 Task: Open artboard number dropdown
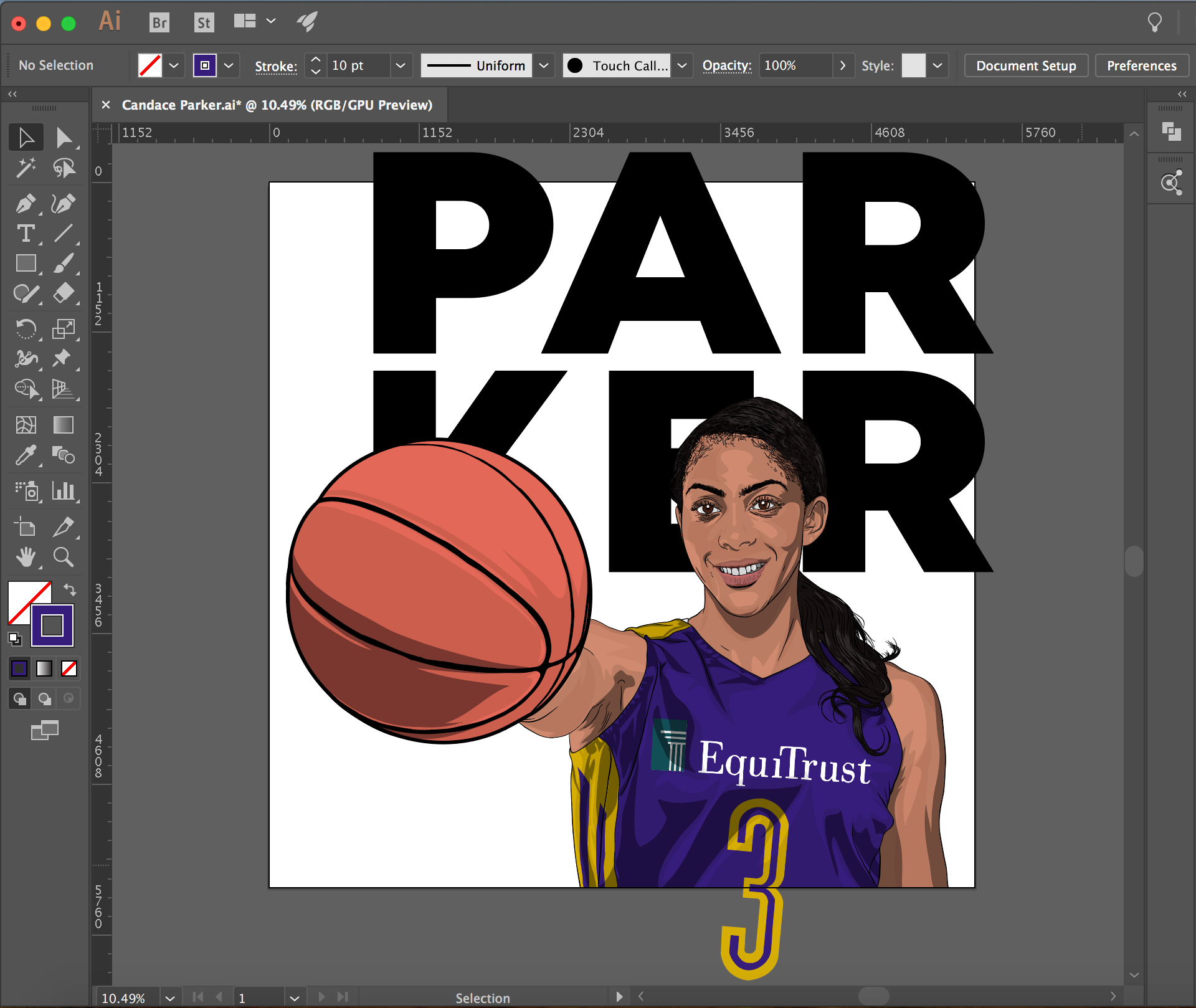click(x=294, y=997)
